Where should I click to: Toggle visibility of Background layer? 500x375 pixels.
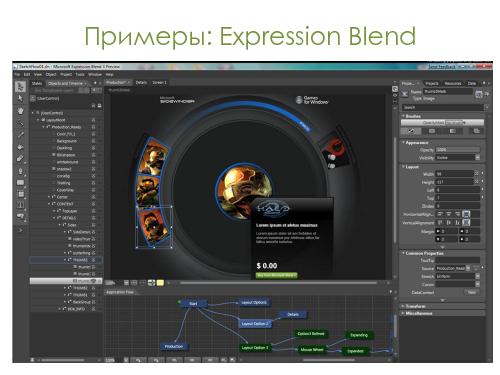[94, 141]
